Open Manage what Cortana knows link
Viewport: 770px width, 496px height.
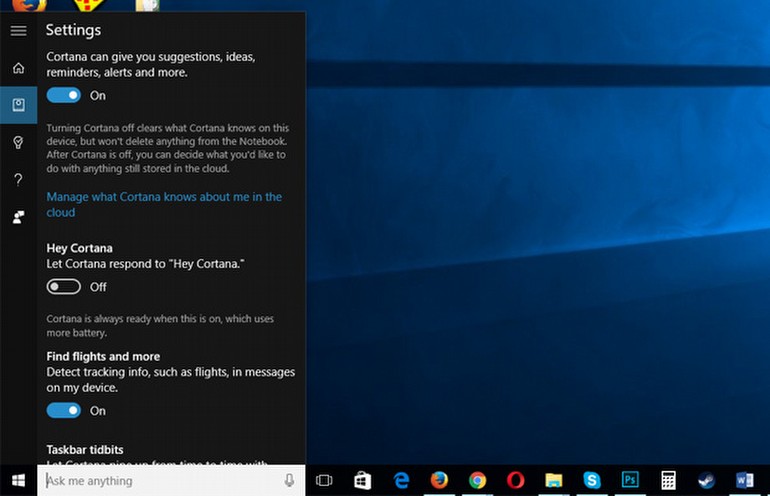(x=164, y=204)
